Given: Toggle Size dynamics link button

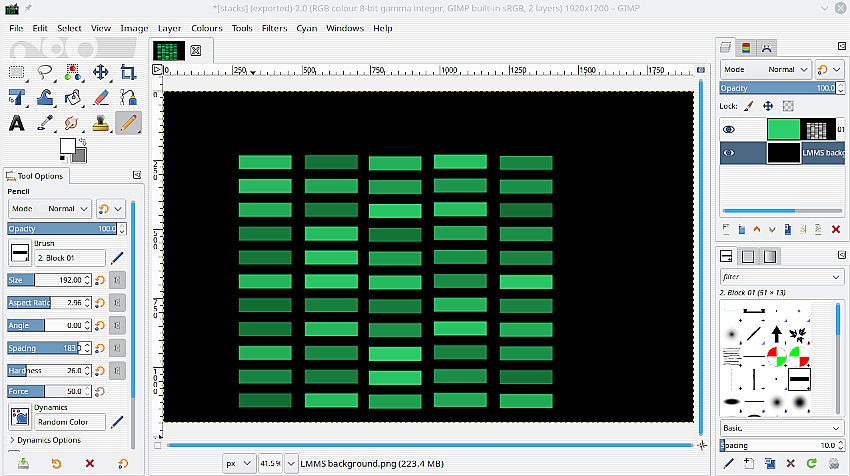Looking at the screenshot, I should pyautogui.click(x=117, y=280).
